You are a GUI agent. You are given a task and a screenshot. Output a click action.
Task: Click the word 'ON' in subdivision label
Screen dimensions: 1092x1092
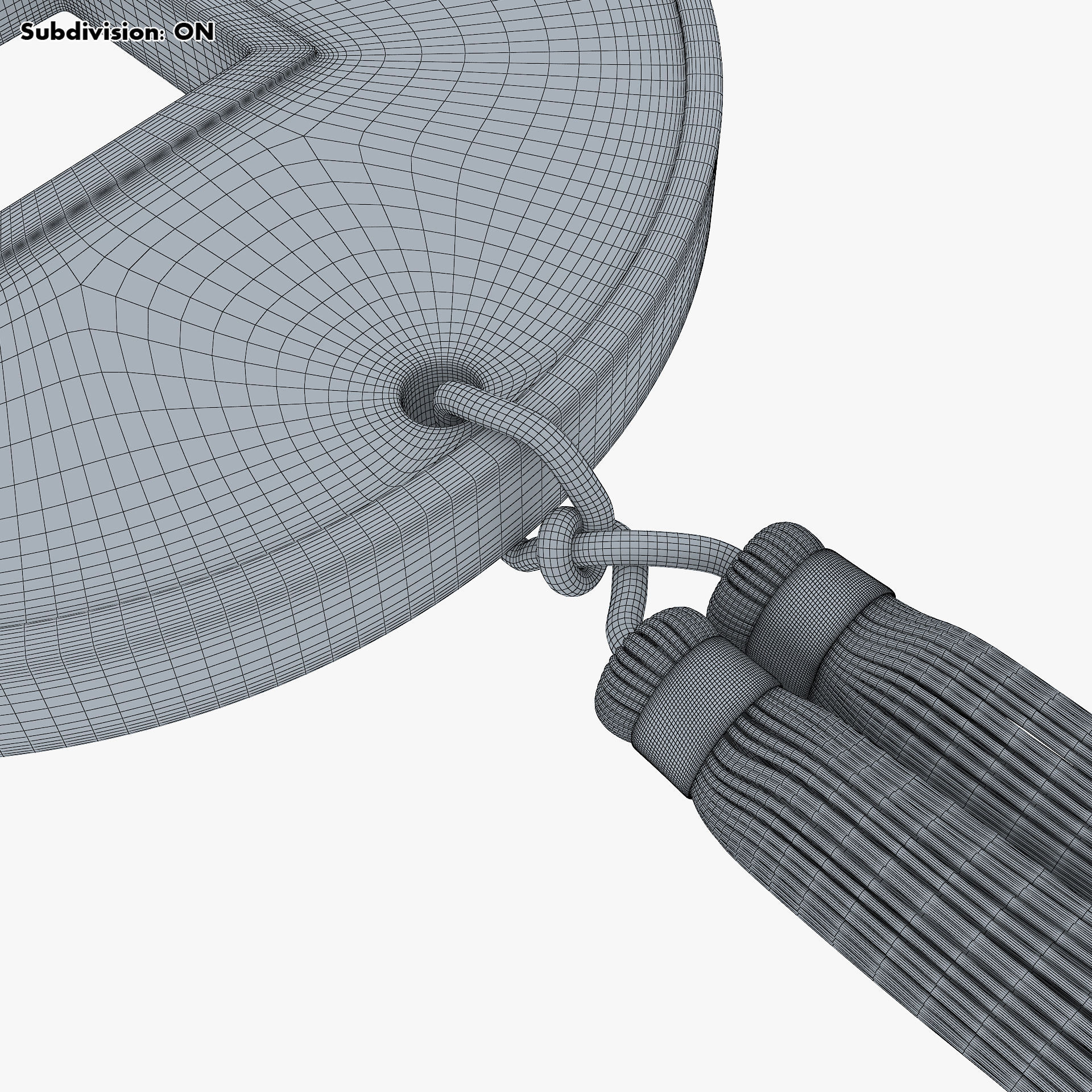[x=194, y=32]
